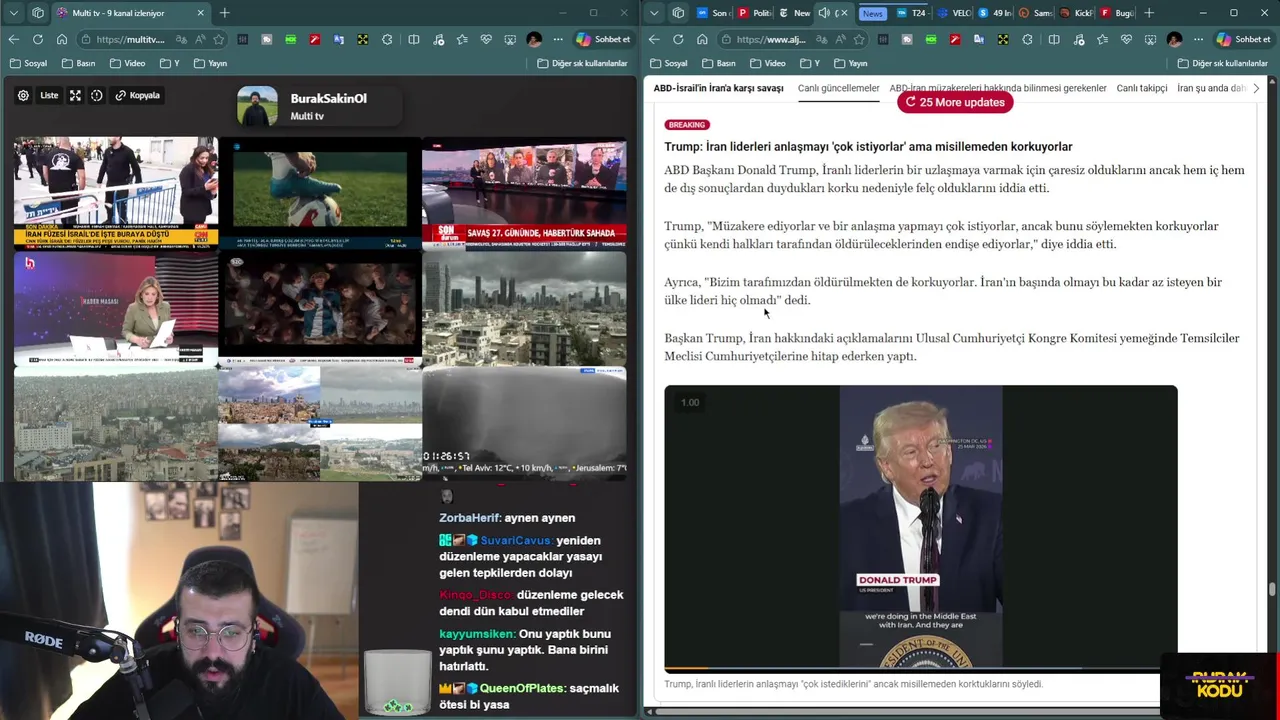Click Kopyala link-copy button
Viewport: 1280px width, 720px height.
point(137,96)
